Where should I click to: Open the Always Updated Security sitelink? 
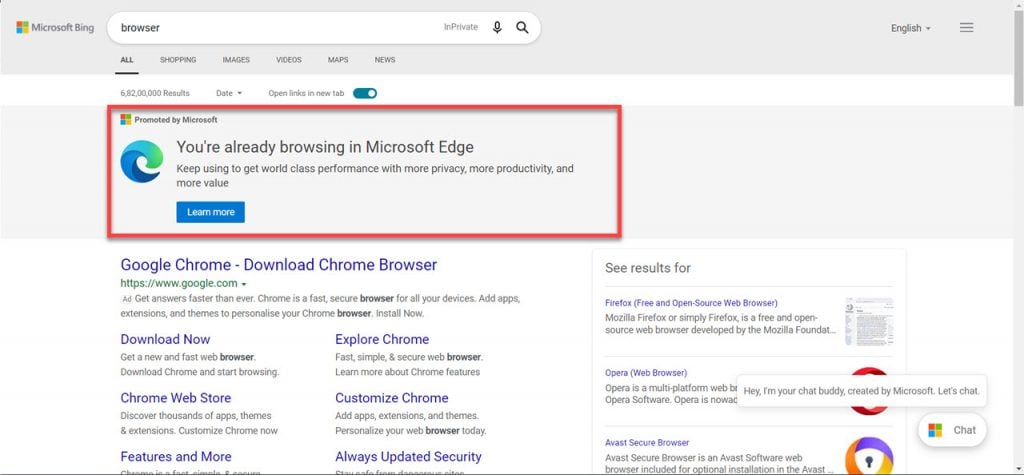coord(408,457)
